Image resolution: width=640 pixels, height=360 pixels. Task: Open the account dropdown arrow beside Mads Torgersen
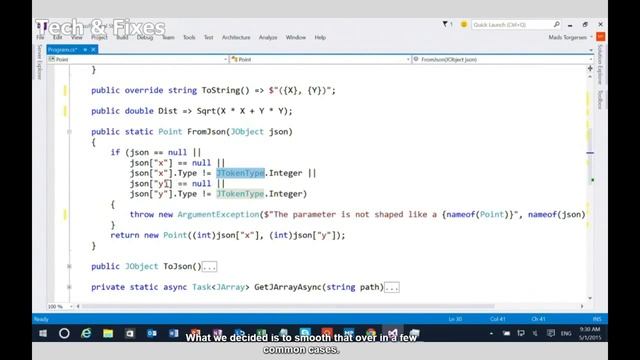[x=591, y=37]
